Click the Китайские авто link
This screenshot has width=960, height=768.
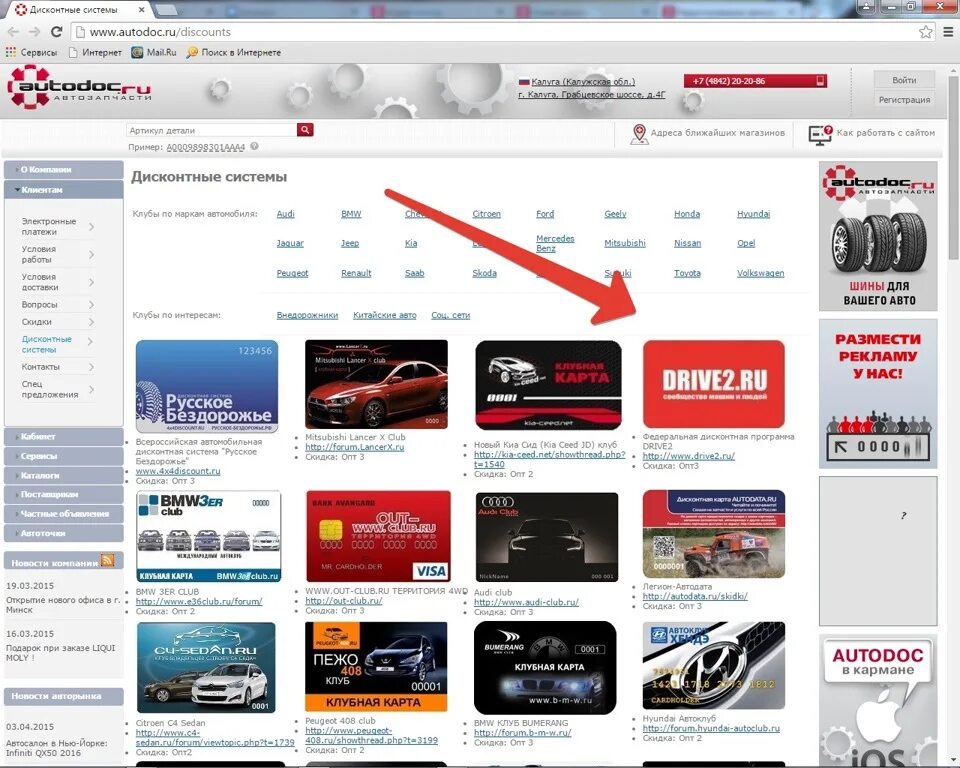click(384, 315)
